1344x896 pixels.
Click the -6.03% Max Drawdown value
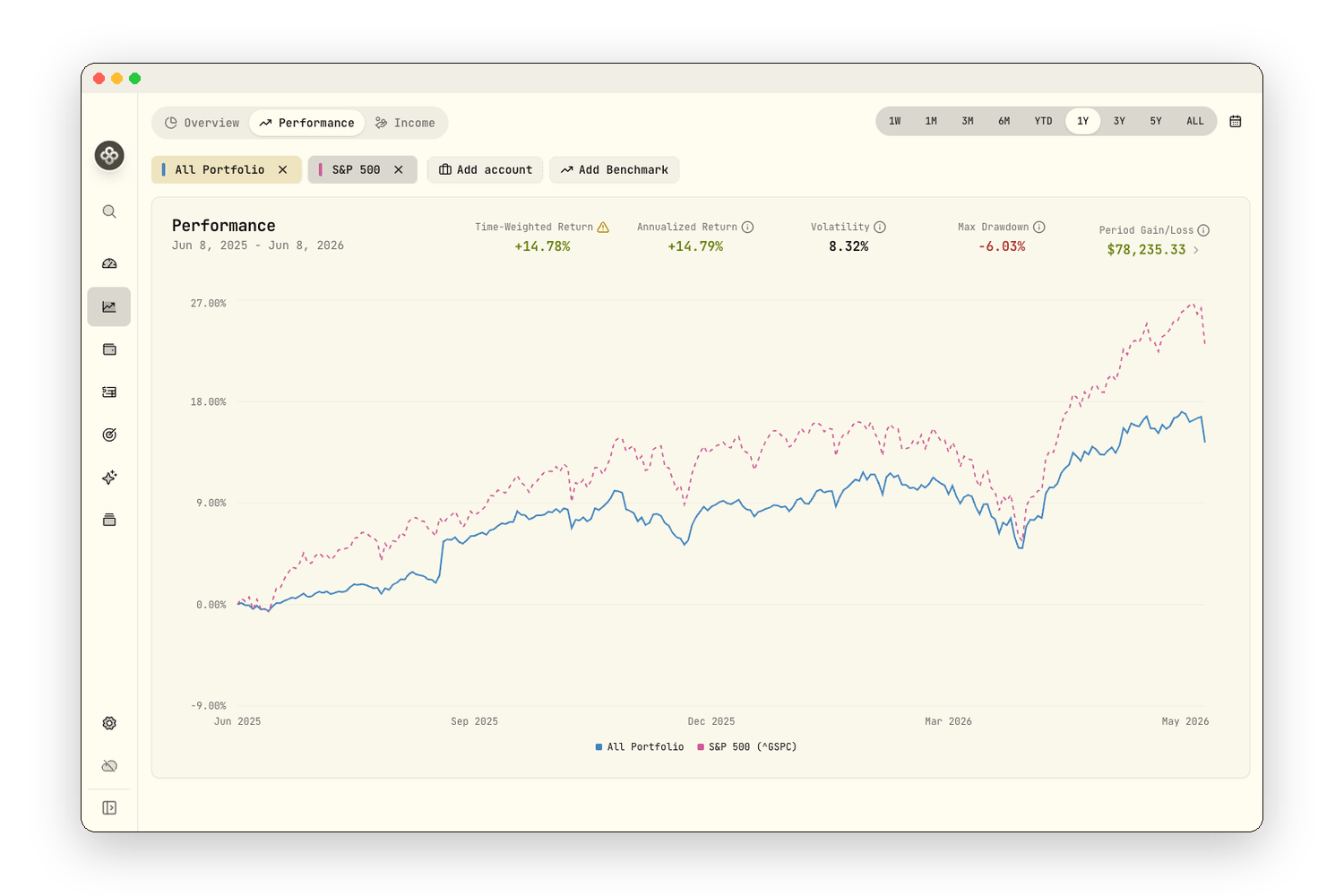click(1002, 246)
